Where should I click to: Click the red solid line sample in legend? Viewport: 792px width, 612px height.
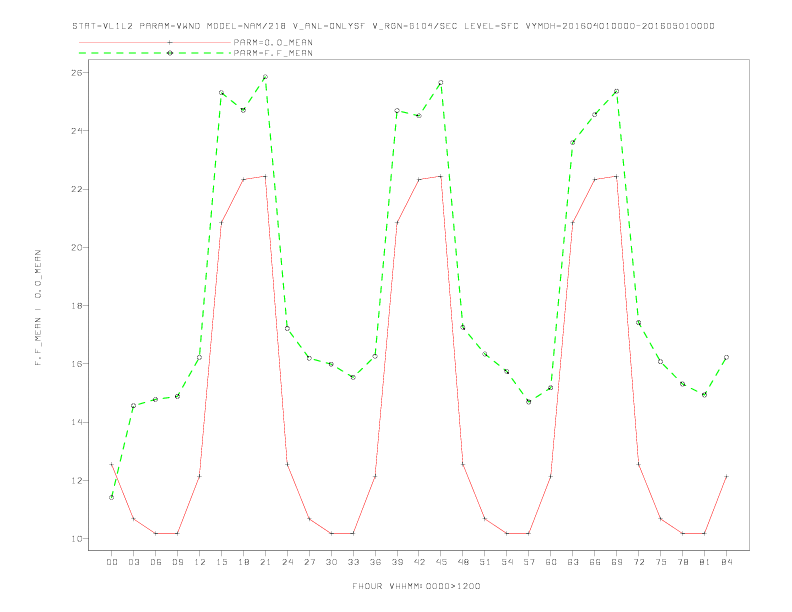tap(155, 42)
